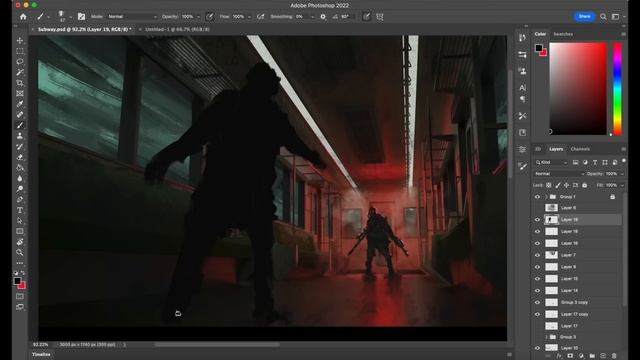Pick a color in the red color field
This screenshot has width=640, height=360.
pyautogui.click(x=578, y=89)
